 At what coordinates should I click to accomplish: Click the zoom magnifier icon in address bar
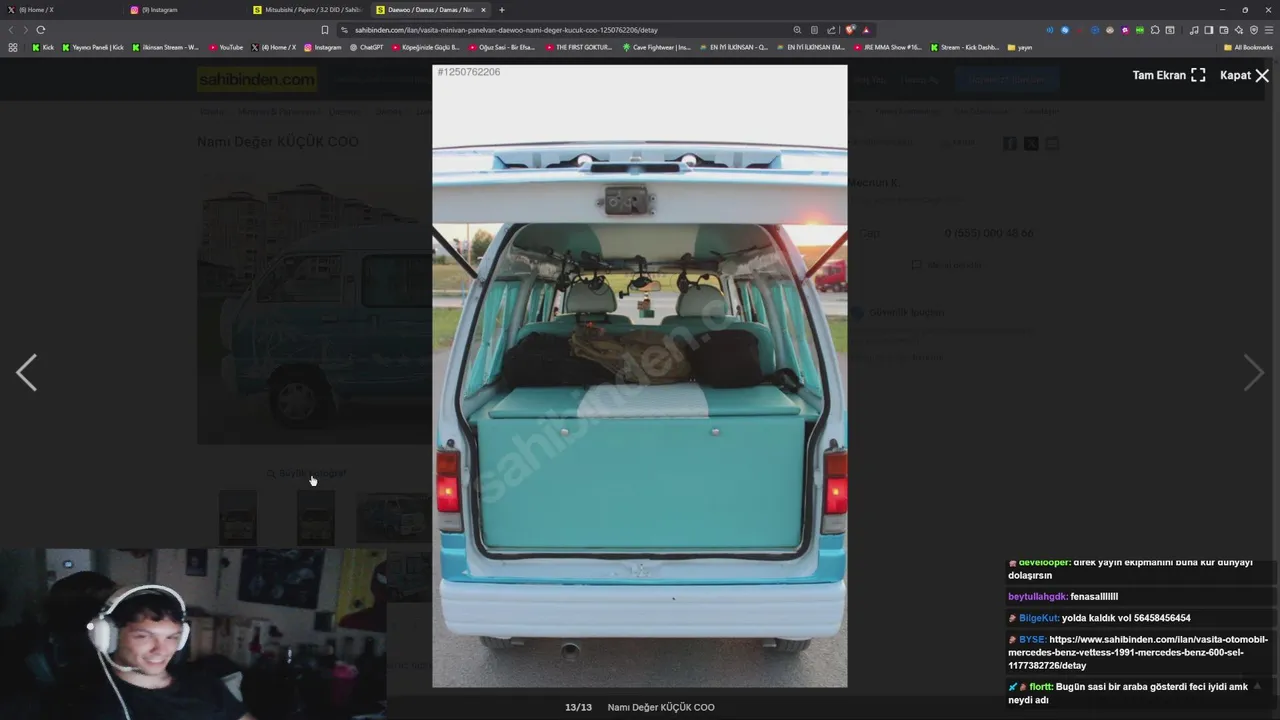(x=797, y=30)
